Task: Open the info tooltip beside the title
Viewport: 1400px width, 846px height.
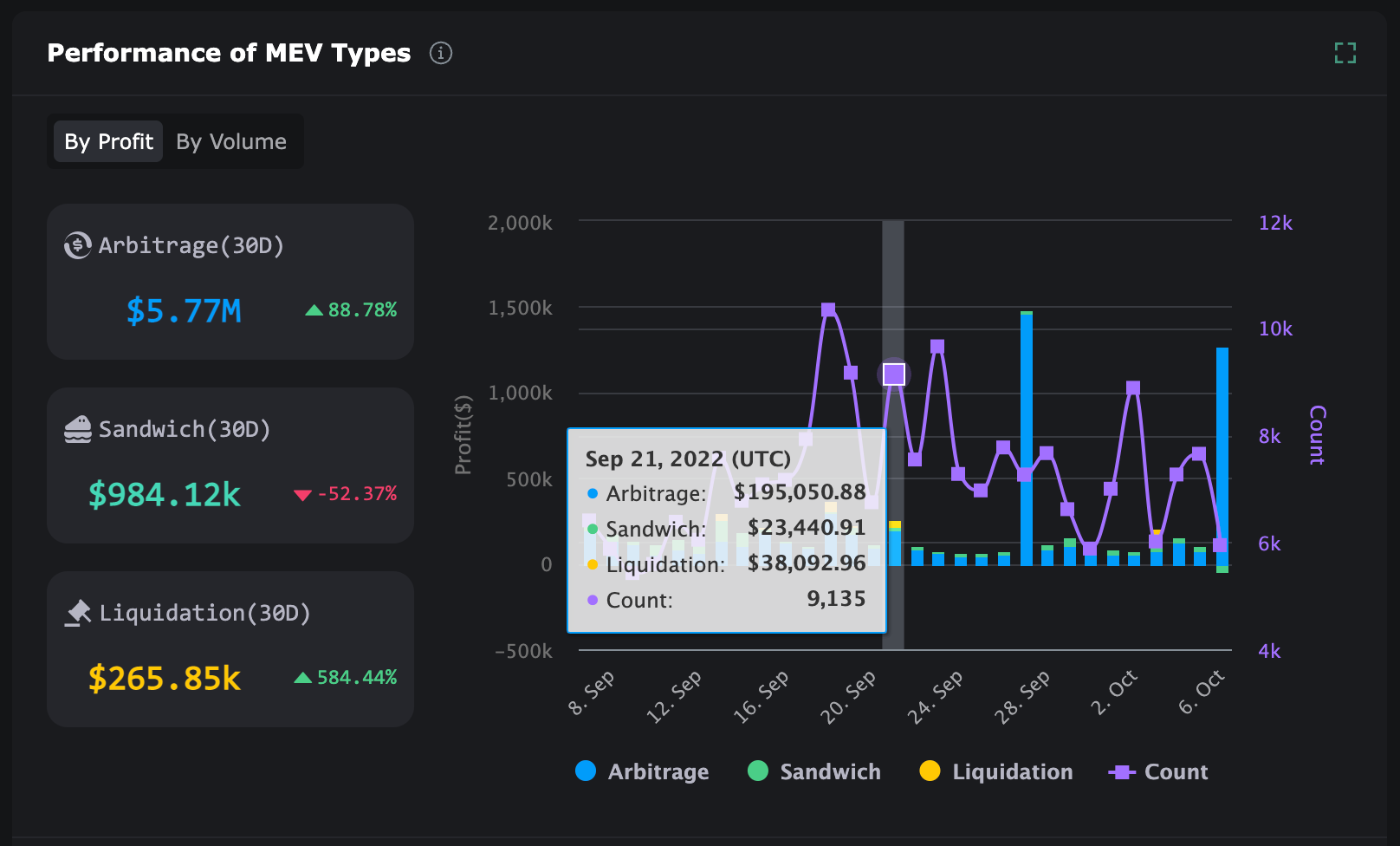Action: 441,53
